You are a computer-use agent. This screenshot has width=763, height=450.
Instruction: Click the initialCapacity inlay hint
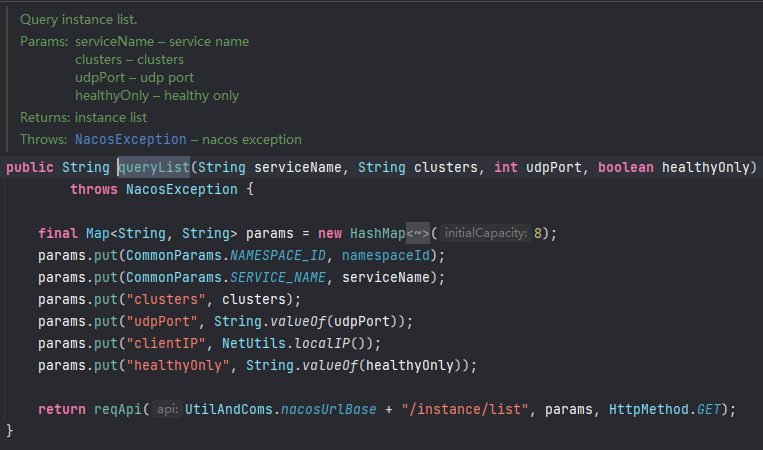pyautogui.click(x=485, y=233)
